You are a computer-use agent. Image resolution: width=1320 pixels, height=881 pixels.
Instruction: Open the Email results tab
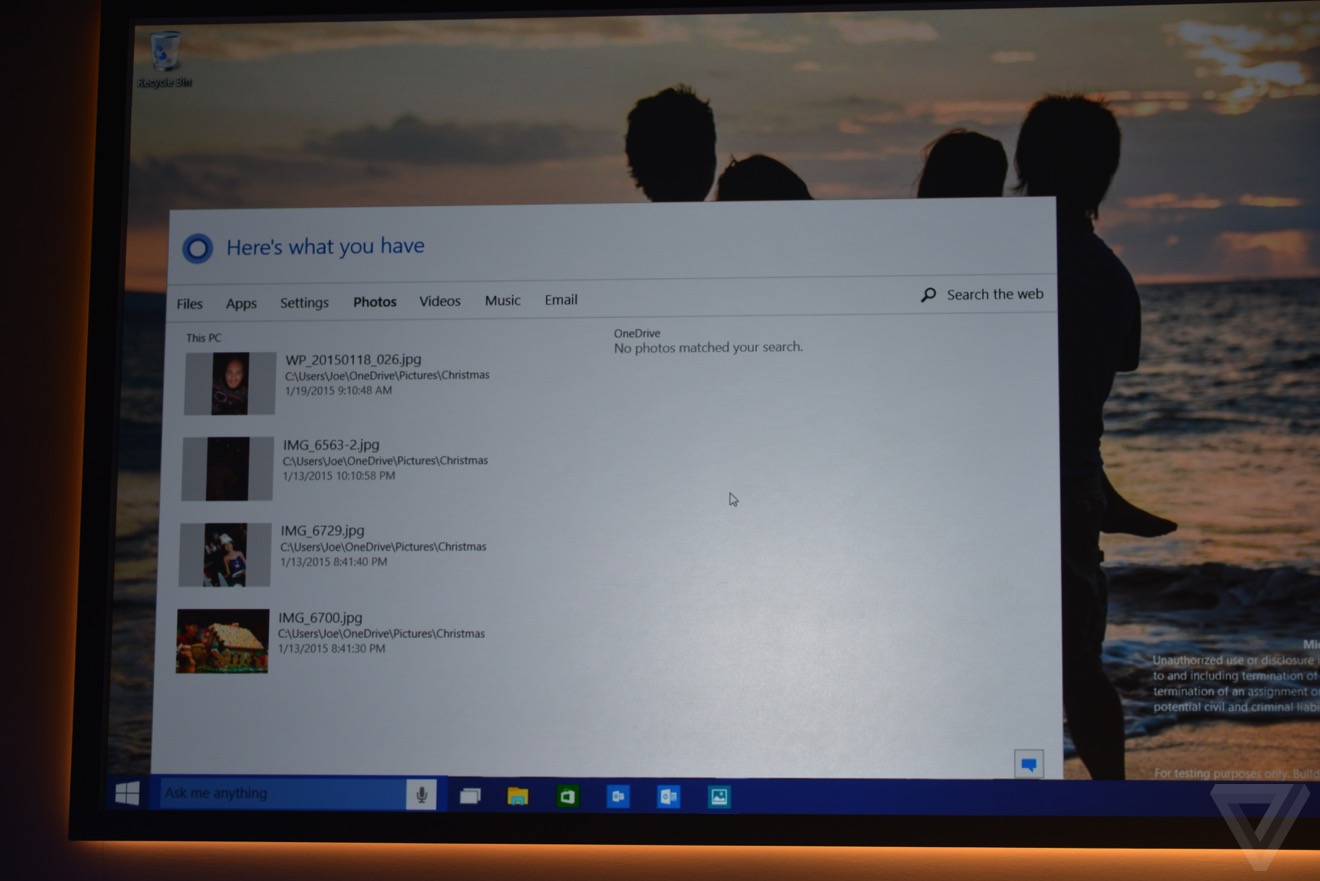[560, 300]
